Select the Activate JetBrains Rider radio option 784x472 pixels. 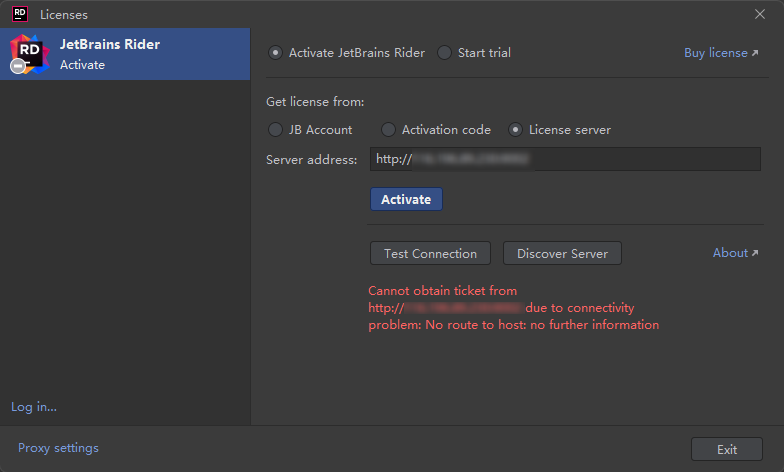[276, 53]
